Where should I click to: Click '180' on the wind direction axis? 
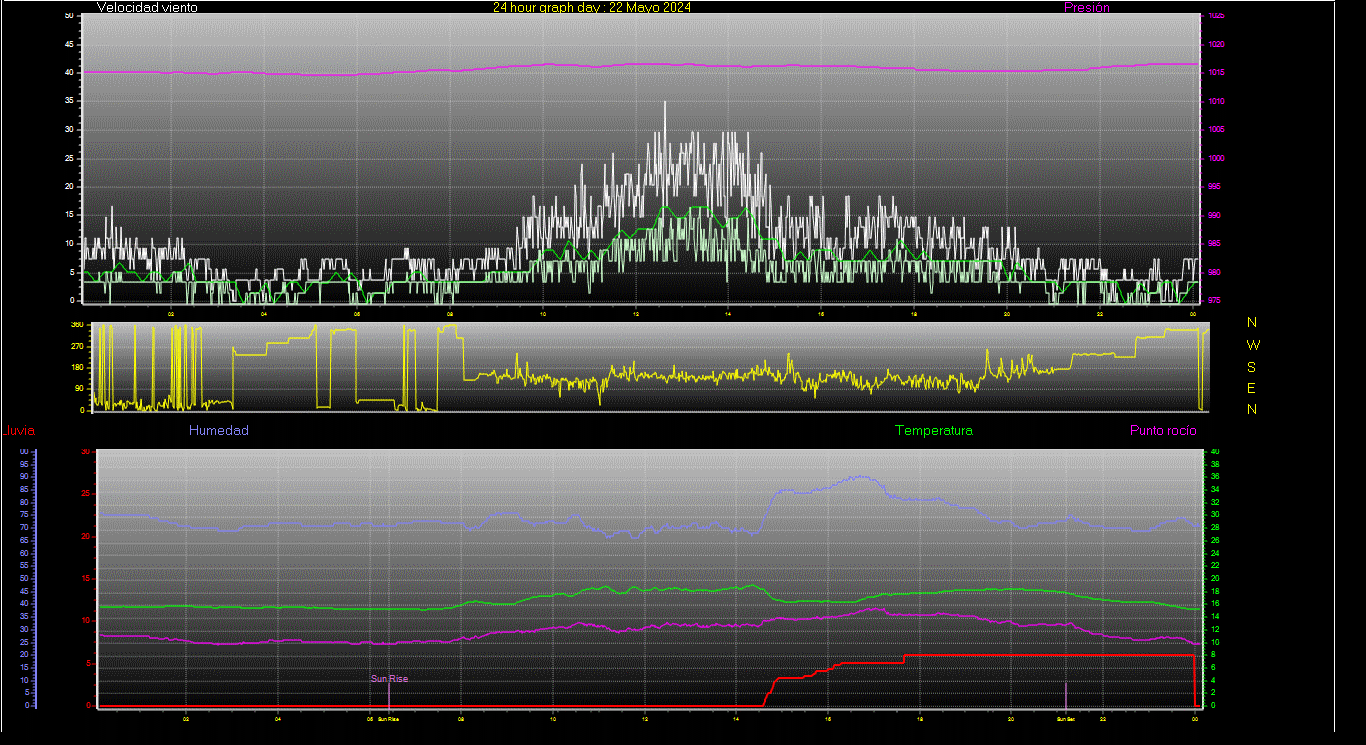tap(77, 367)
